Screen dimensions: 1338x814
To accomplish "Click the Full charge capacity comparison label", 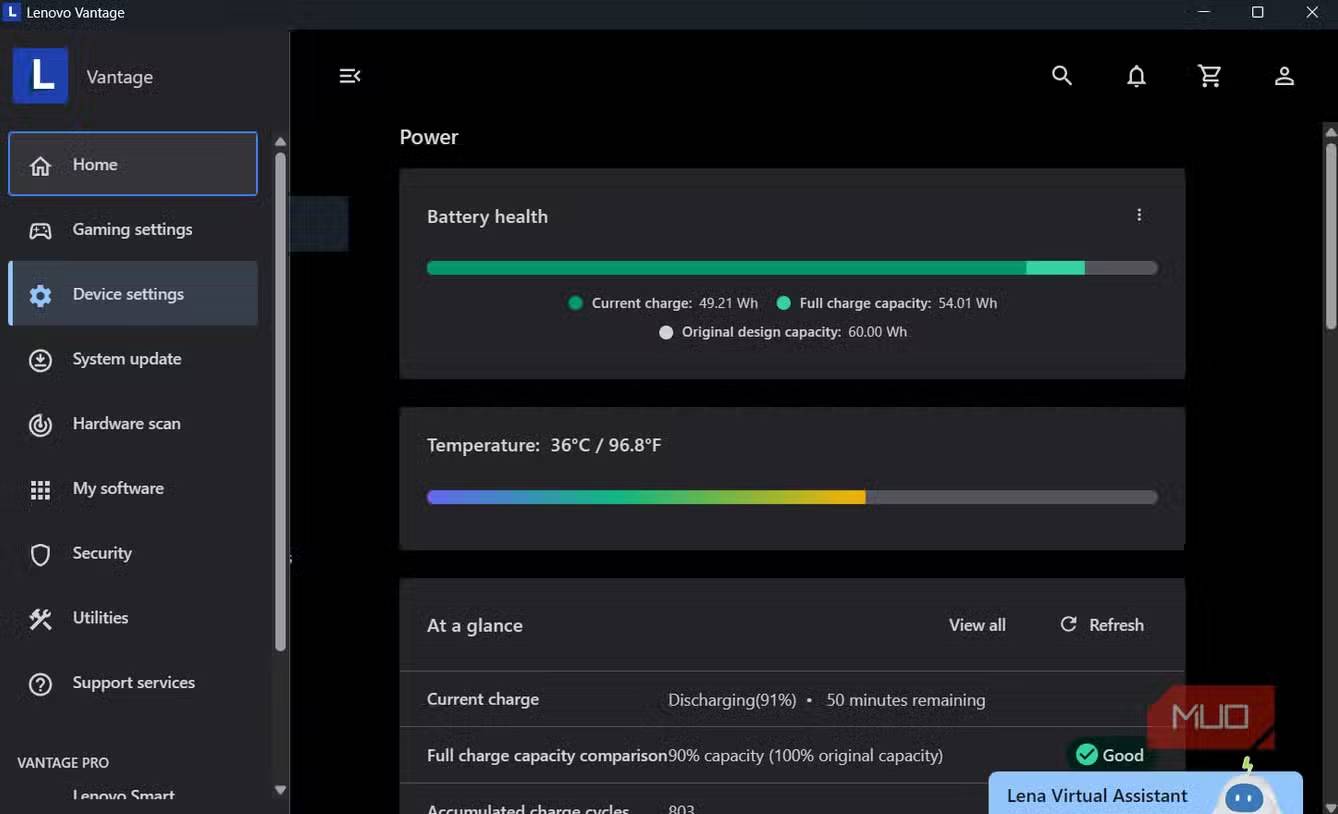I will point(547,755).
